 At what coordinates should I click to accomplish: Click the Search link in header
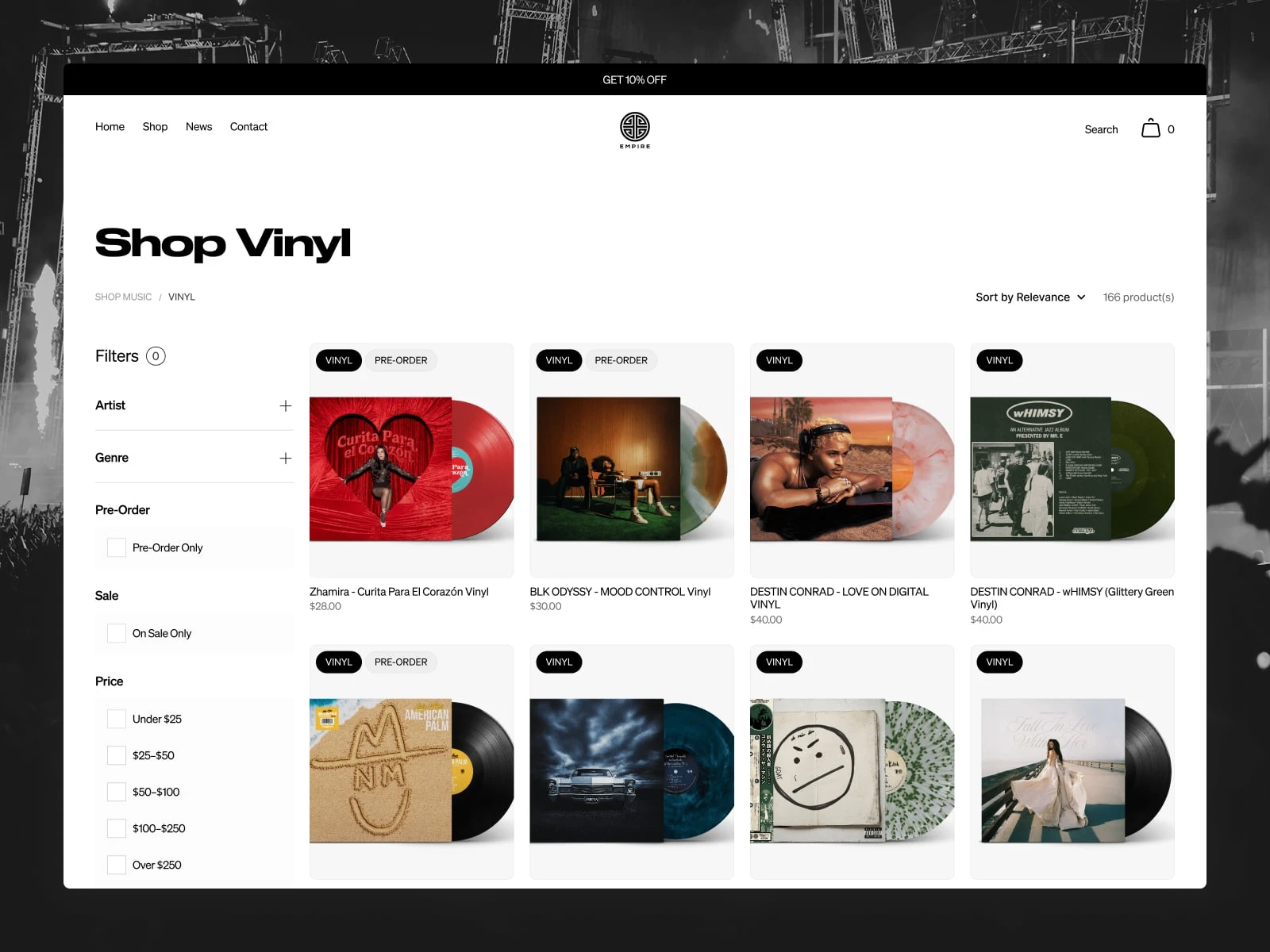pos(1101,129)
